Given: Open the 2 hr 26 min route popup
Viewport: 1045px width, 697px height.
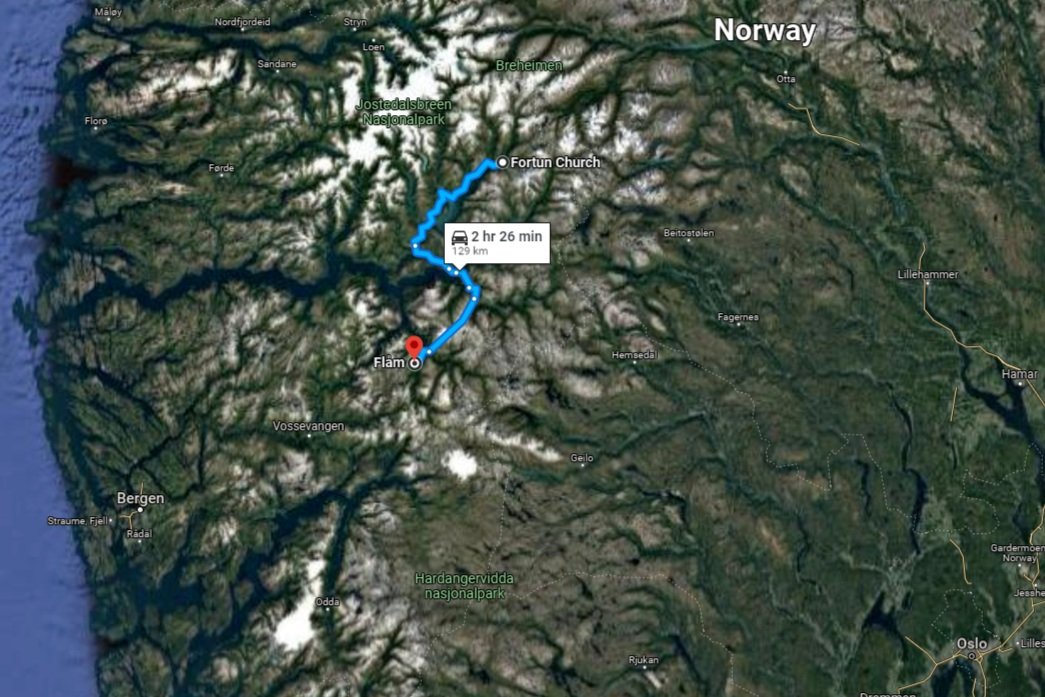Looking at the screenshot, I should 497,243.
